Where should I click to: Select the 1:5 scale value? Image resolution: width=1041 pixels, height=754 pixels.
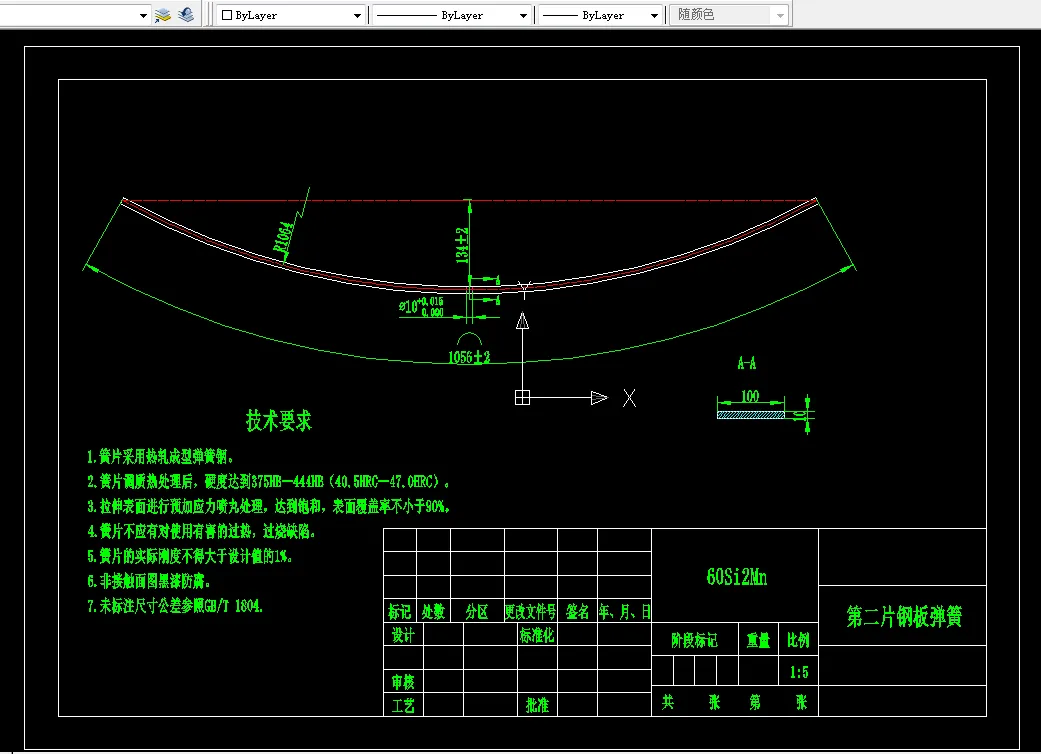pos(799,672)
